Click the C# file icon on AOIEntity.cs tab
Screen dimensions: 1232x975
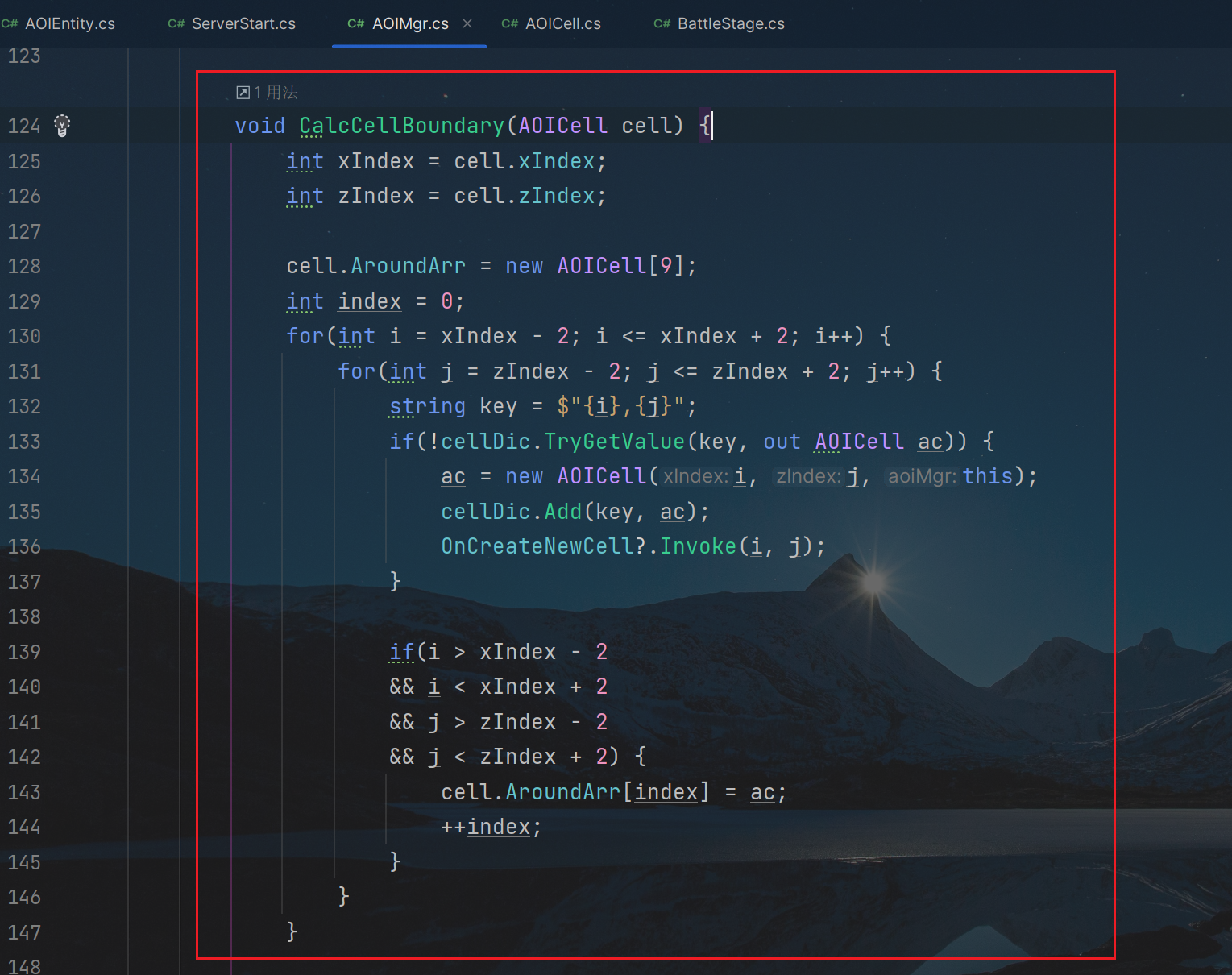tap(10, 24)
